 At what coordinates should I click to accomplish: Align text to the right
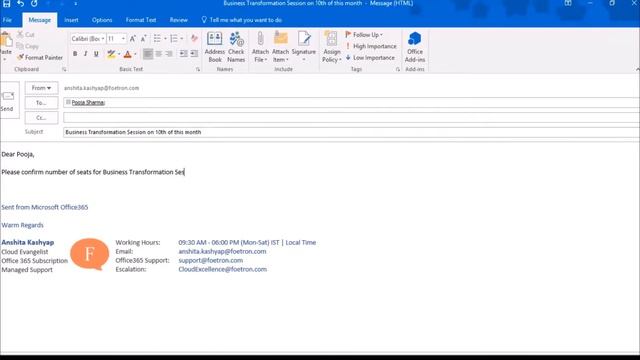coord(169,54)
